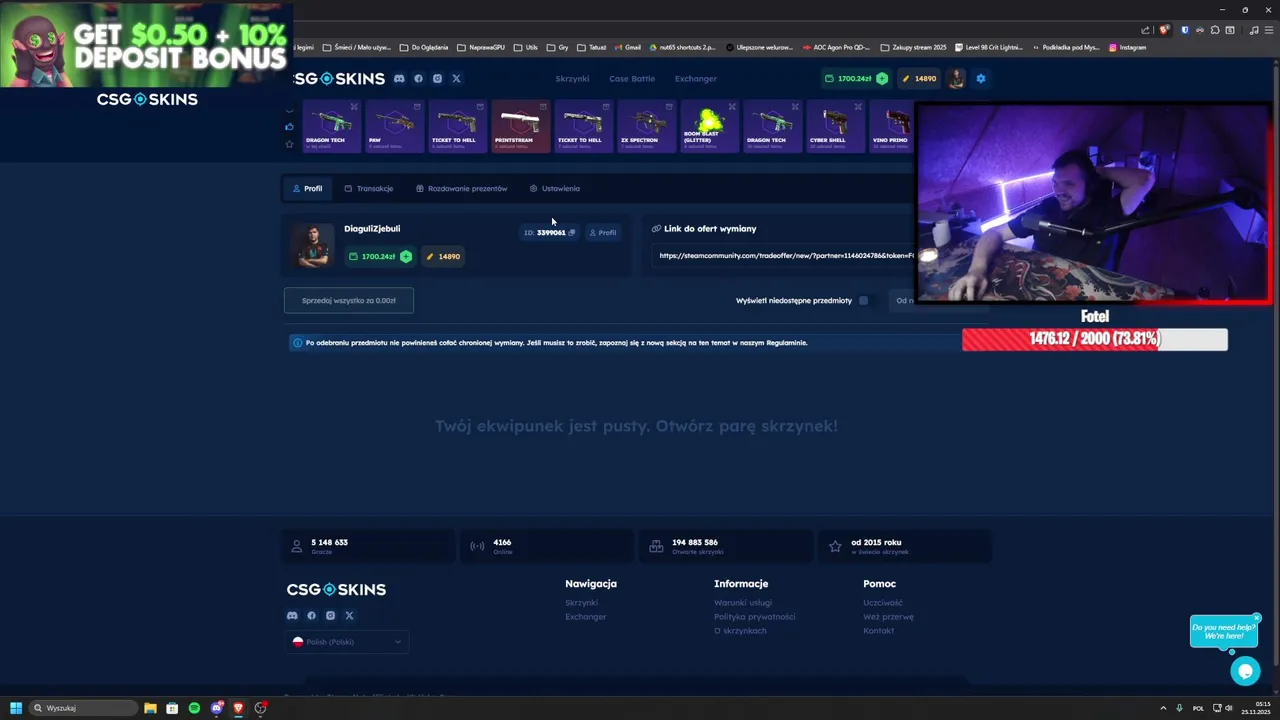This screenshot has width=1280, height=720.
Task: Expand the Polish (Polski) language dropdown
Action: (x=347, y=642)
